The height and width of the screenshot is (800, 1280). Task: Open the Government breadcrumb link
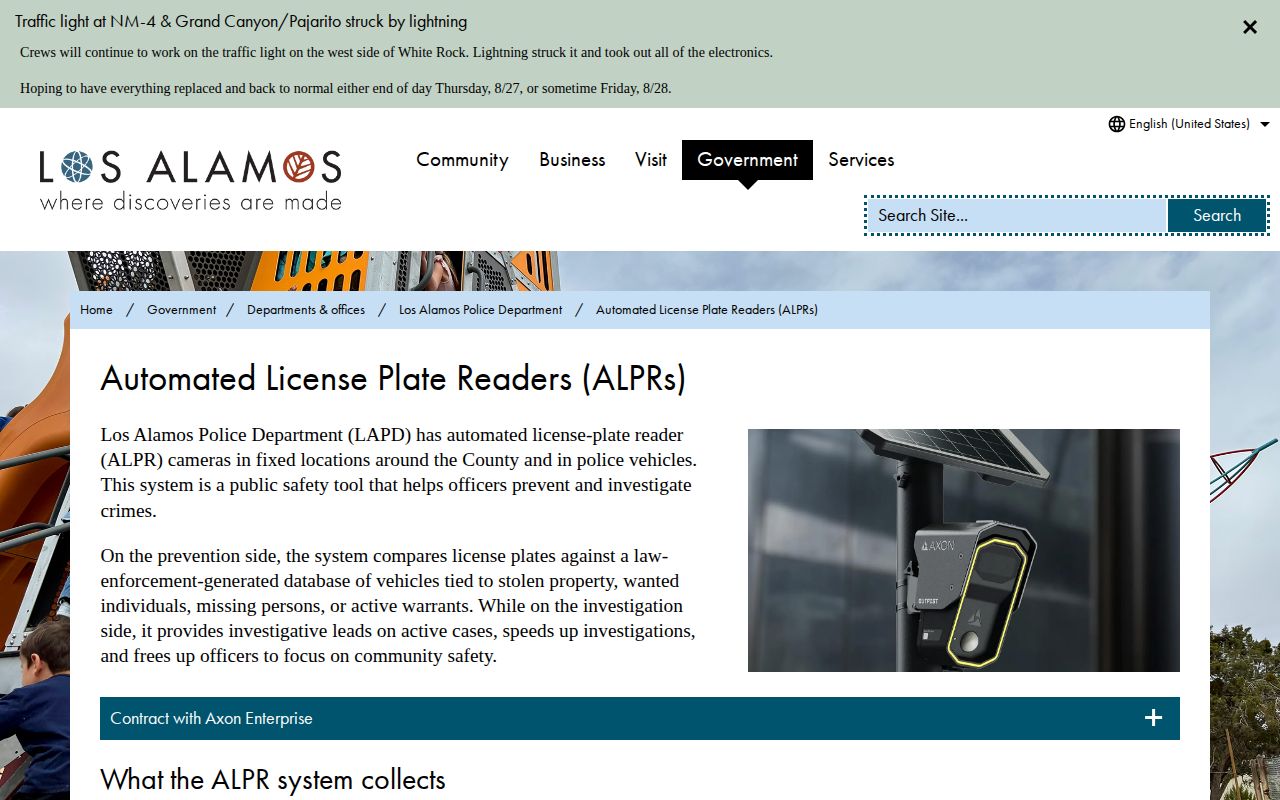[x=181, y=310]
